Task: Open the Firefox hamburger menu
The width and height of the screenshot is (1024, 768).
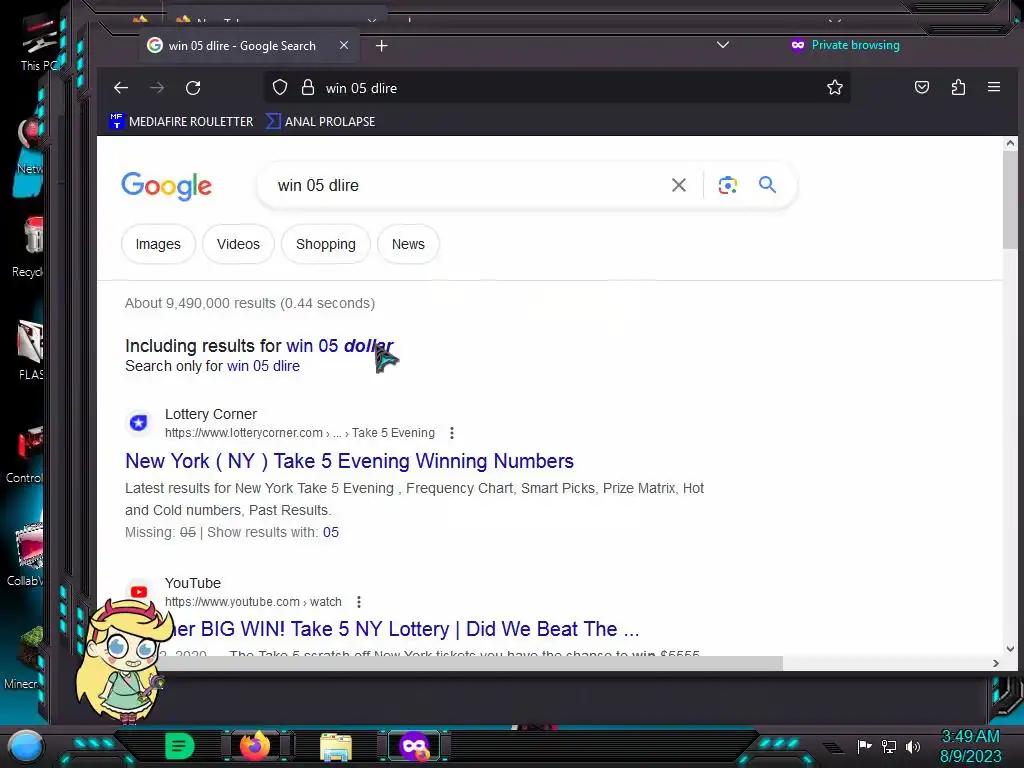Action: coord(994,88)
